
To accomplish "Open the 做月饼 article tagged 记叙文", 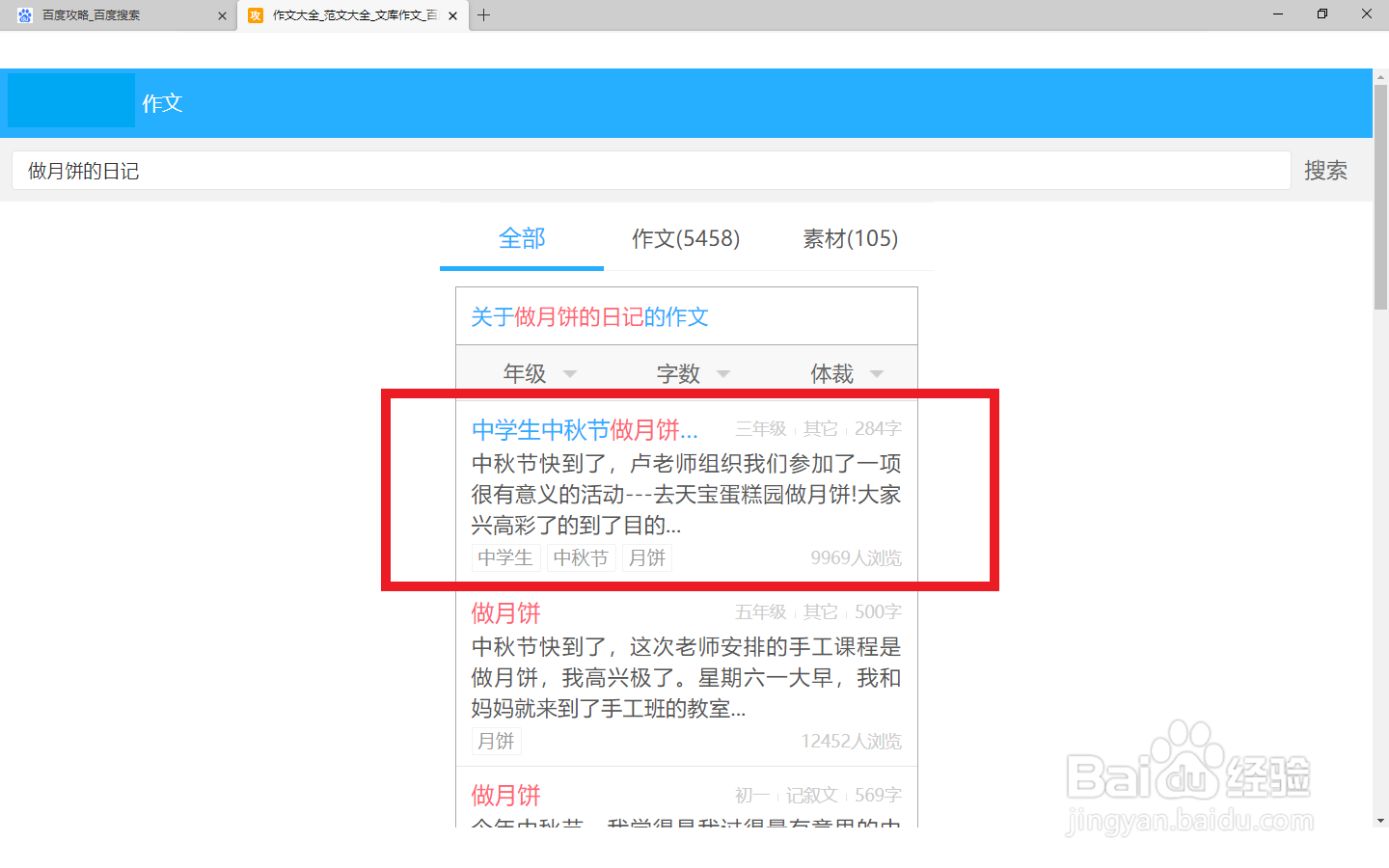I will [x=505, y=796].
